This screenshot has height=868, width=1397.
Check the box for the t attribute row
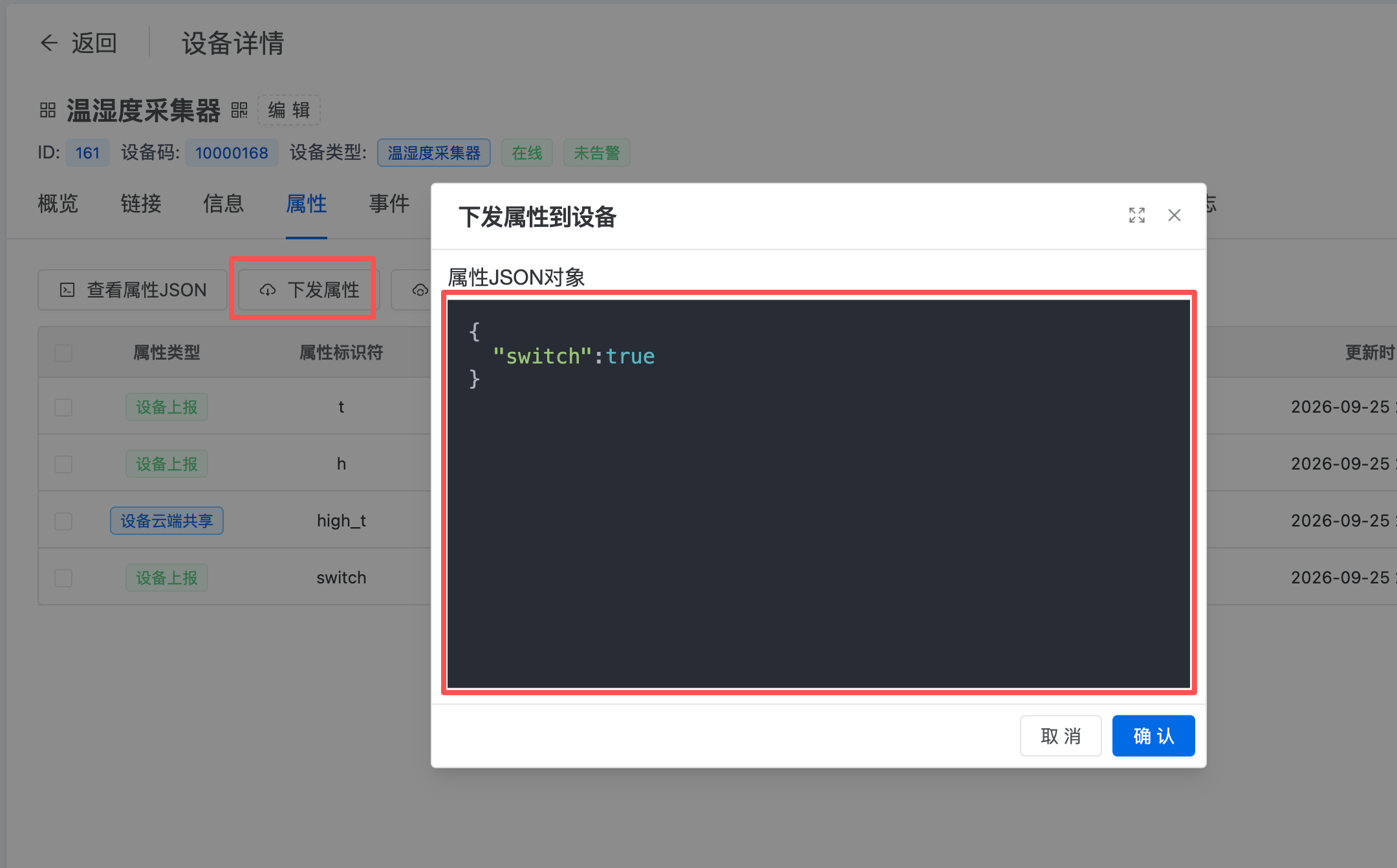(x=63, y=407)
